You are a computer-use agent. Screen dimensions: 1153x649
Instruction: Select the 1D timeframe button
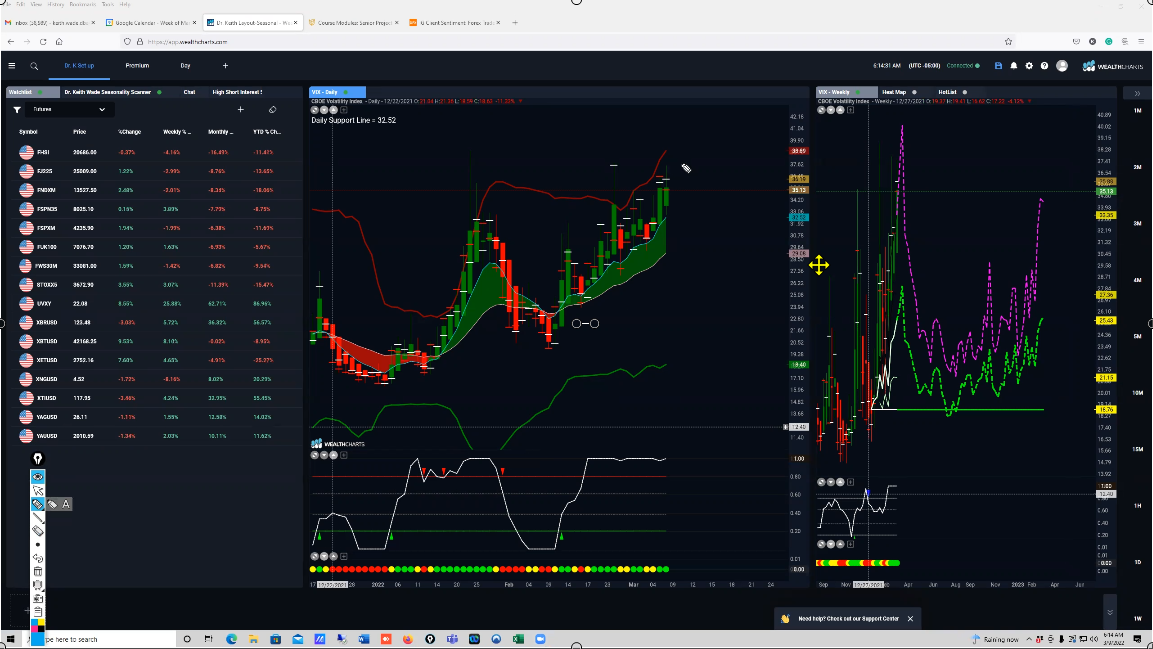tap(1138, 562)
